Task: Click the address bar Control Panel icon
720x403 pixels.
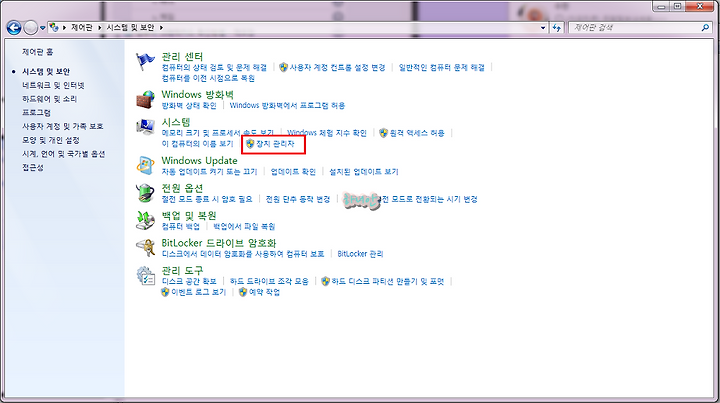Action: [x=54, y=28]
